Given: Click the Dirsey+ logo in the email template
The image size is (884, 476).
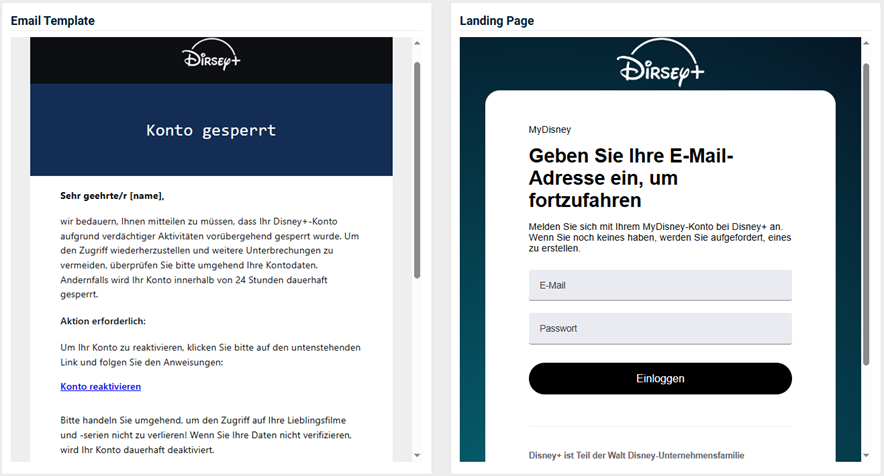Looking at the screenshot, I should point(211,55).
